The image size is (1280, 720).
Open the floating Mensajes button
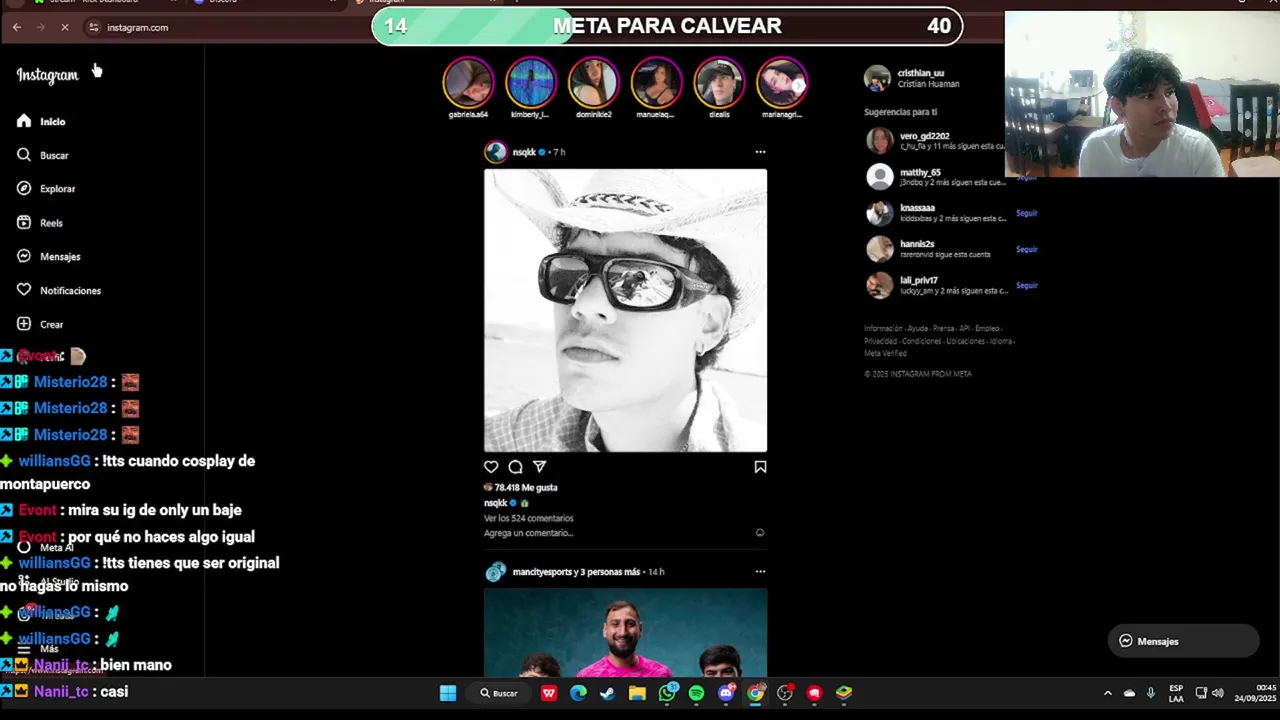(x=1183, y=641)
